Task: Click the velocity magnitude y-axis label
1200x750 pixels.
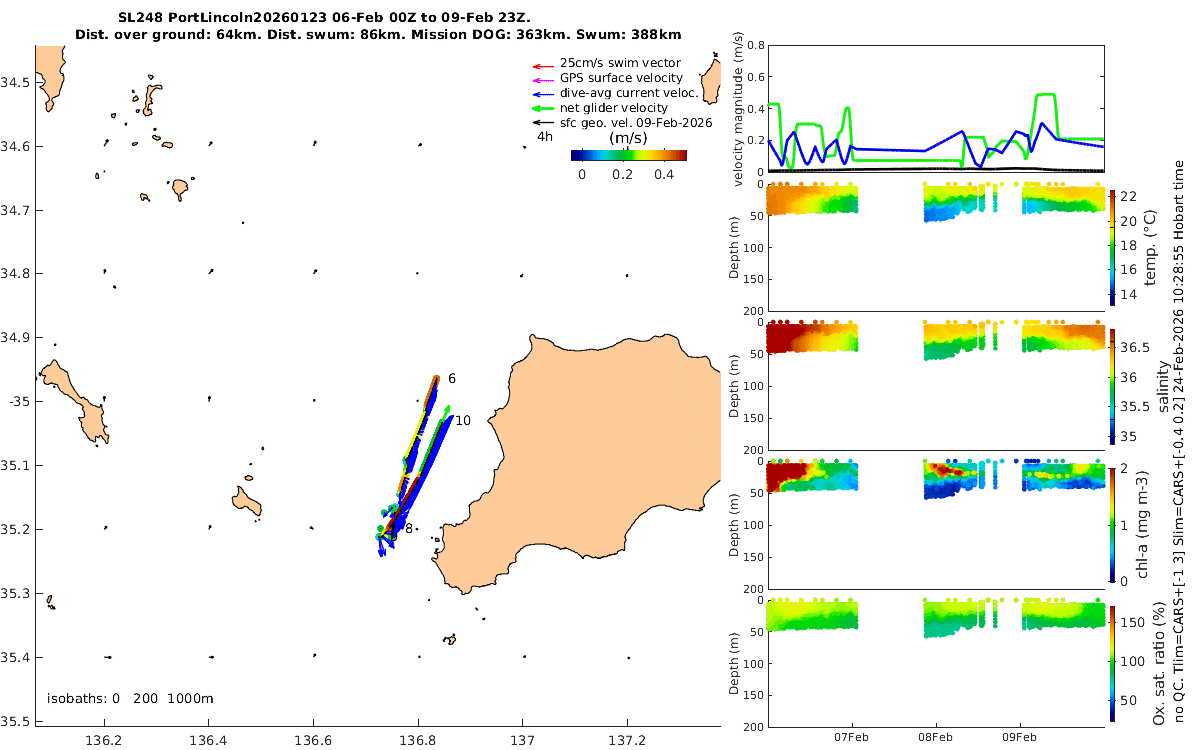Action: pos(739,109)
